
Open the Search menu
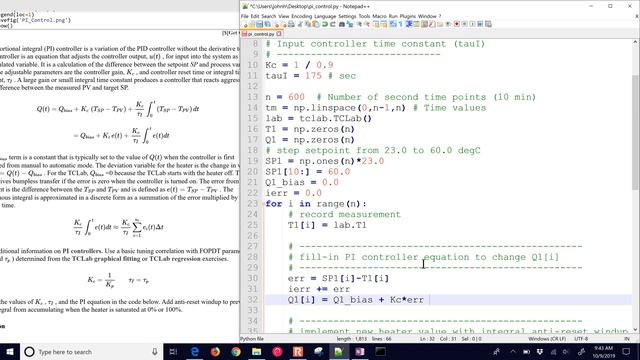click(x=269, y=16)
